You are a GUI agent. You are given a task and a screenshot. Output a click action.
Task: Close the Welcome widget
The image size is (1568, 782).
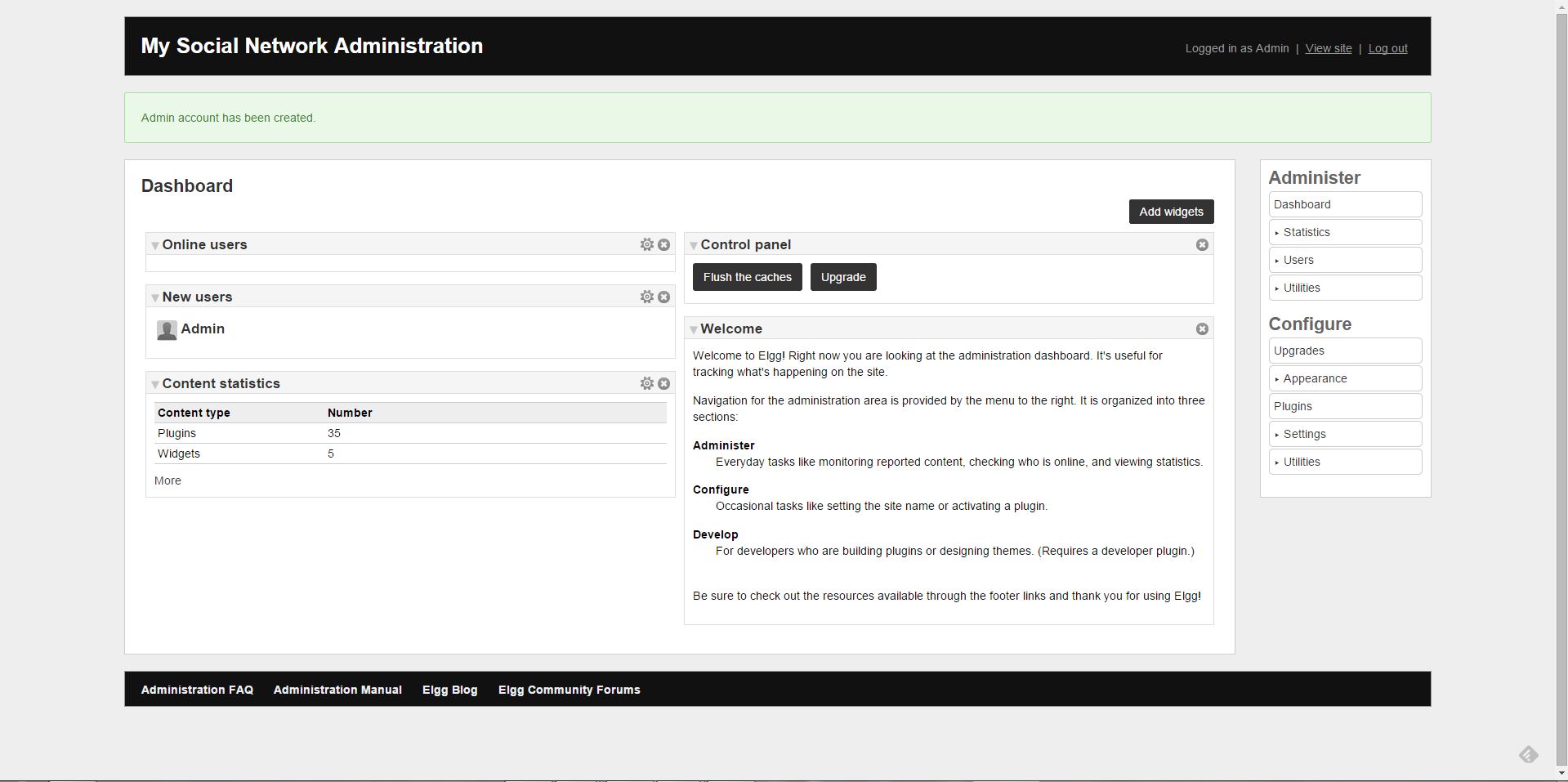(1202, 328)
